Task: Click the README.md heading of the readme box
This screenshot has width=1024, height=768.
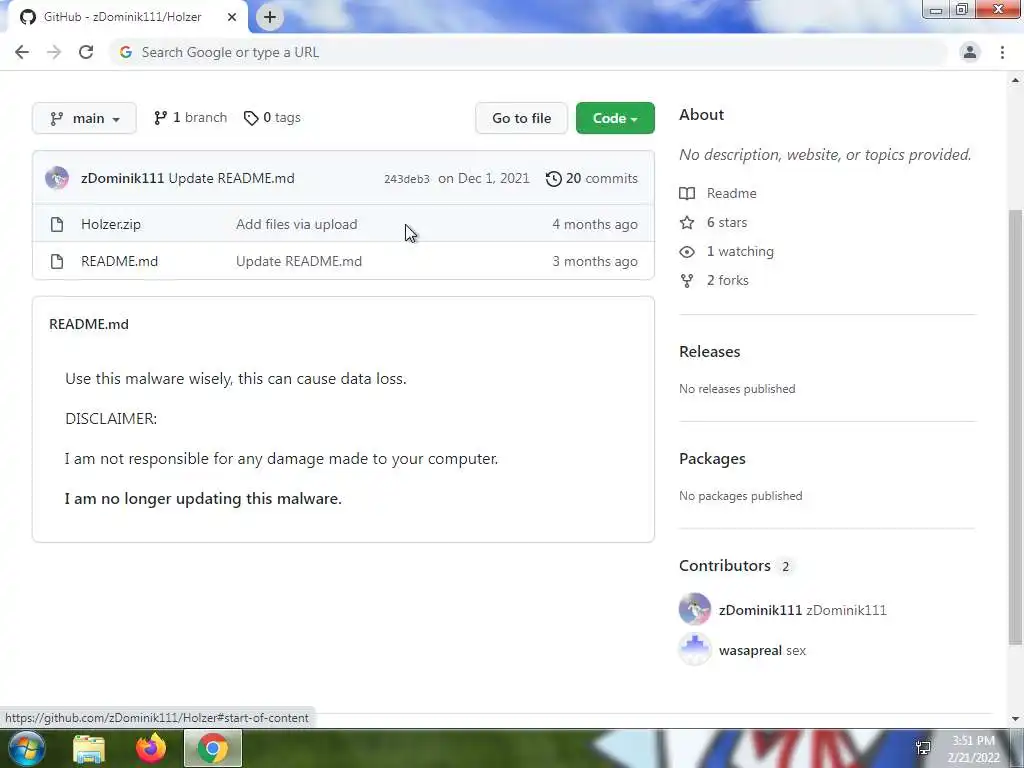Action: click(x=89, y=324)
